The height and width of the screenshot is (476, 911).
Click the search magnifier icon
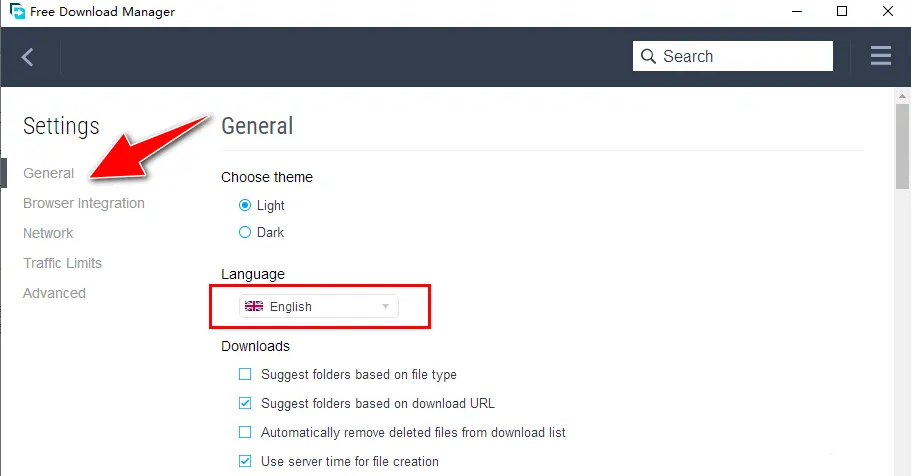pyautogui.click(x=648, y=56)
